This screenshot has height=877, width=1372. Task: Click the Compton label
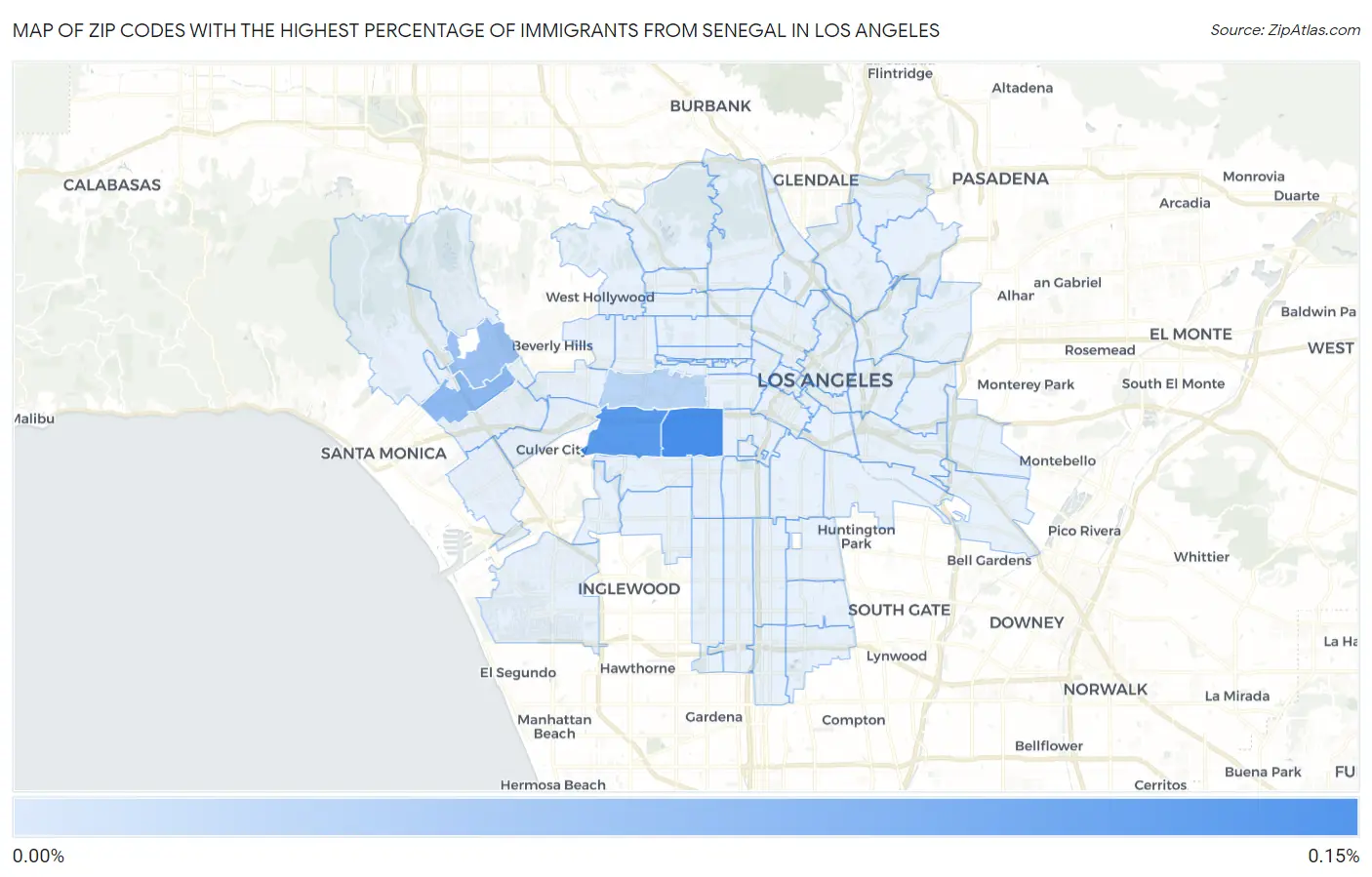(854, 720)
